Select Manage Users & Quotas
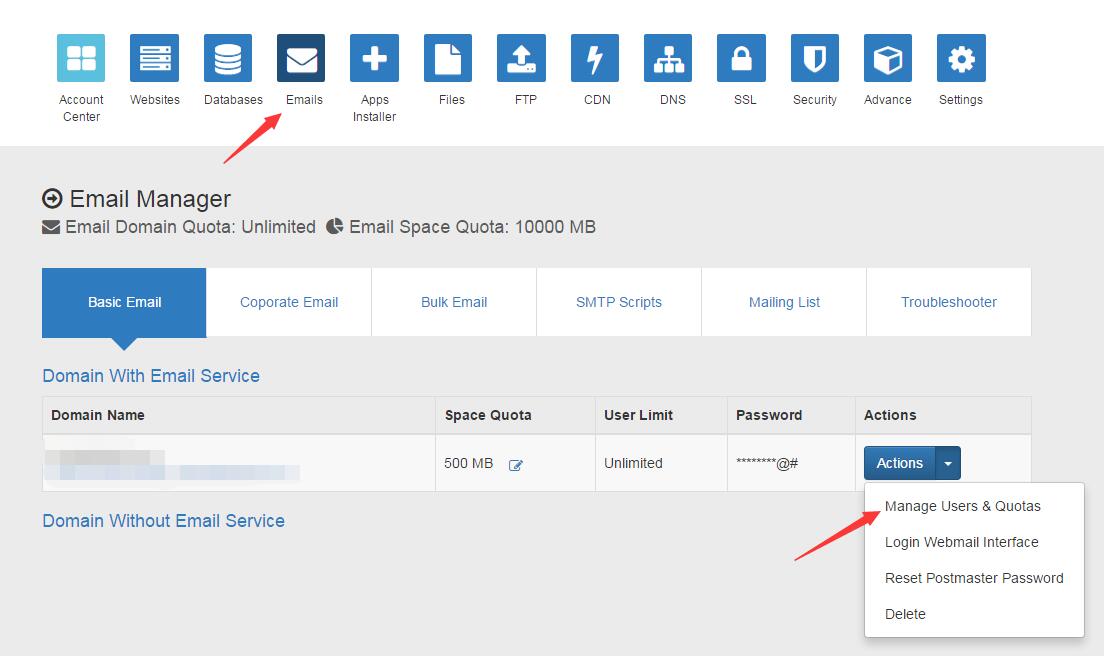The height and width of the screenshot is (656, 1104). 962,506
